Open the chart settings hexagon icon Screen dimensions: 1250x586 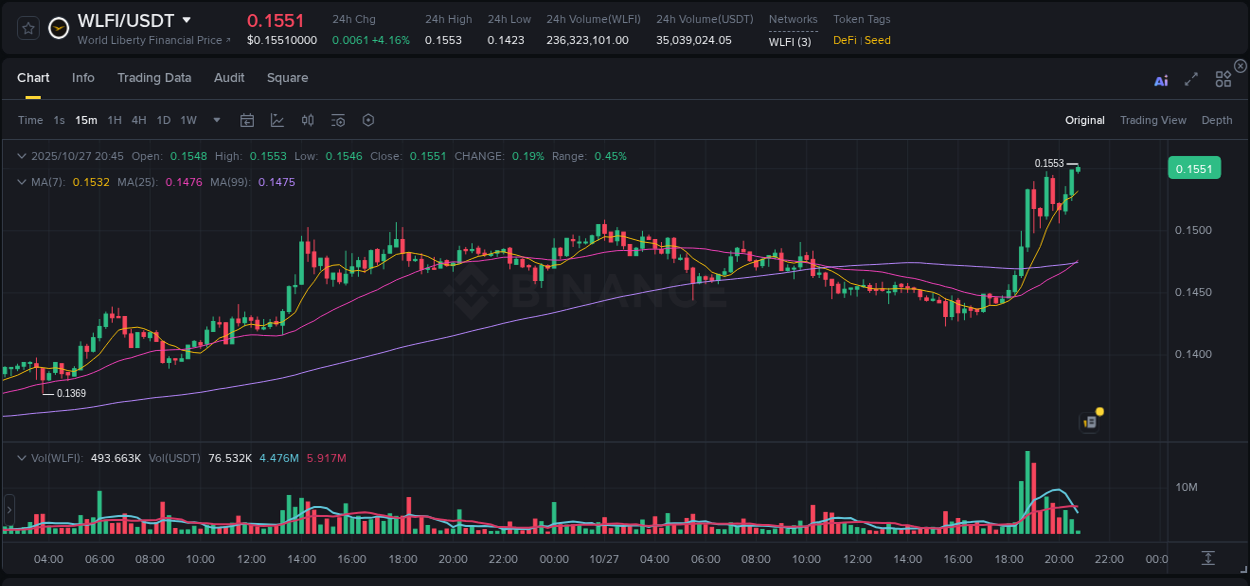click(368, 120)
